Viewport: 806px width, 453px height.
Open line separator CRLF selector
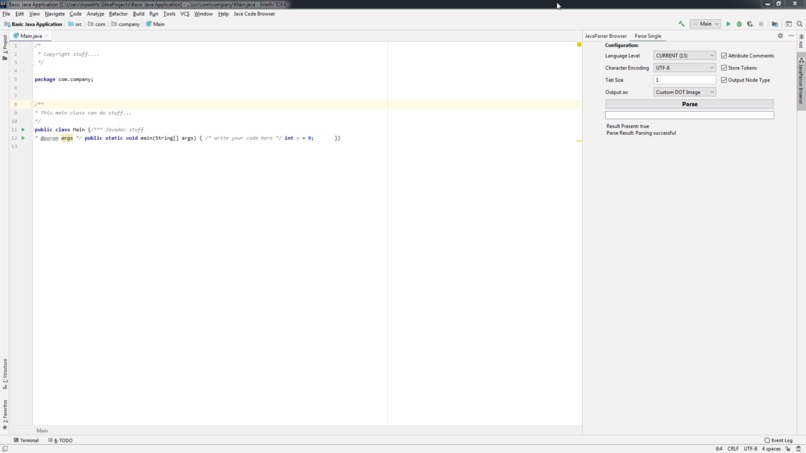tap(733, 449)
